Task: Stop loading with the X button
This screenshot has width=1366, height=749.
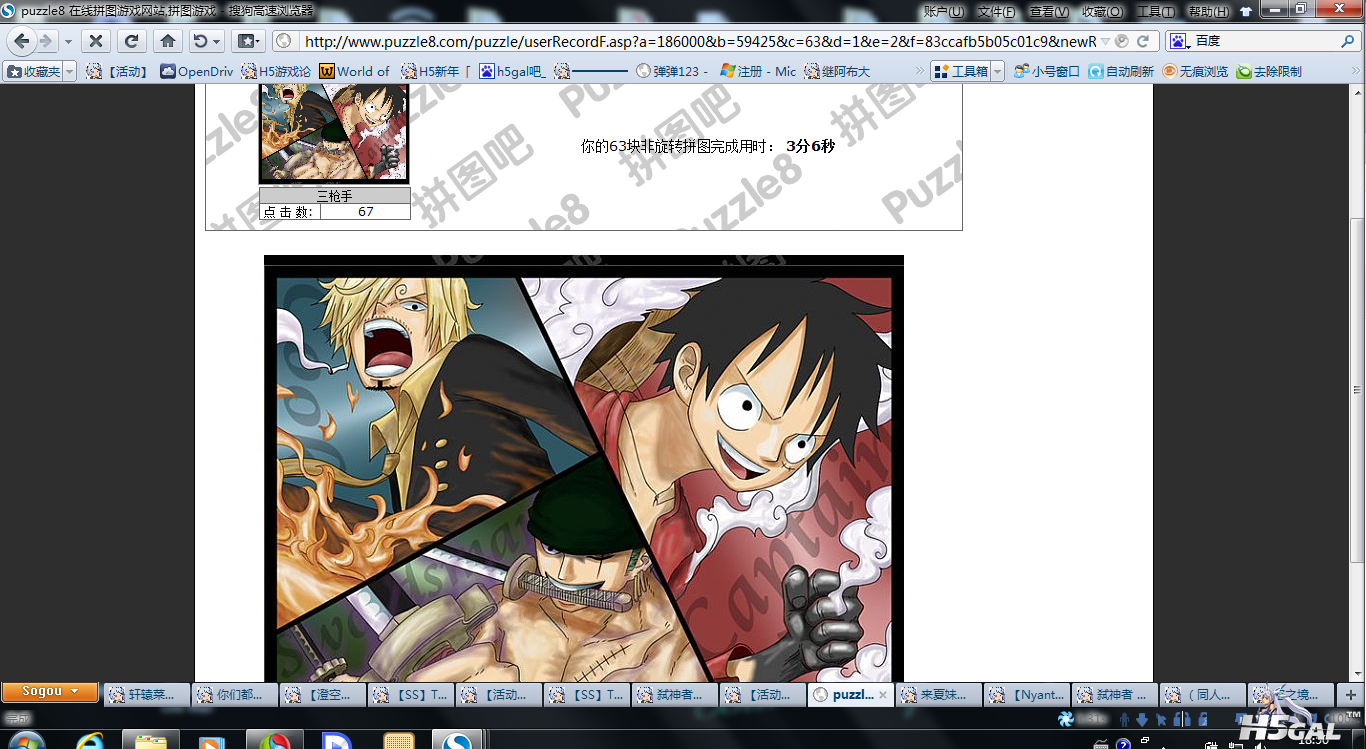Action: click(95, 41)
